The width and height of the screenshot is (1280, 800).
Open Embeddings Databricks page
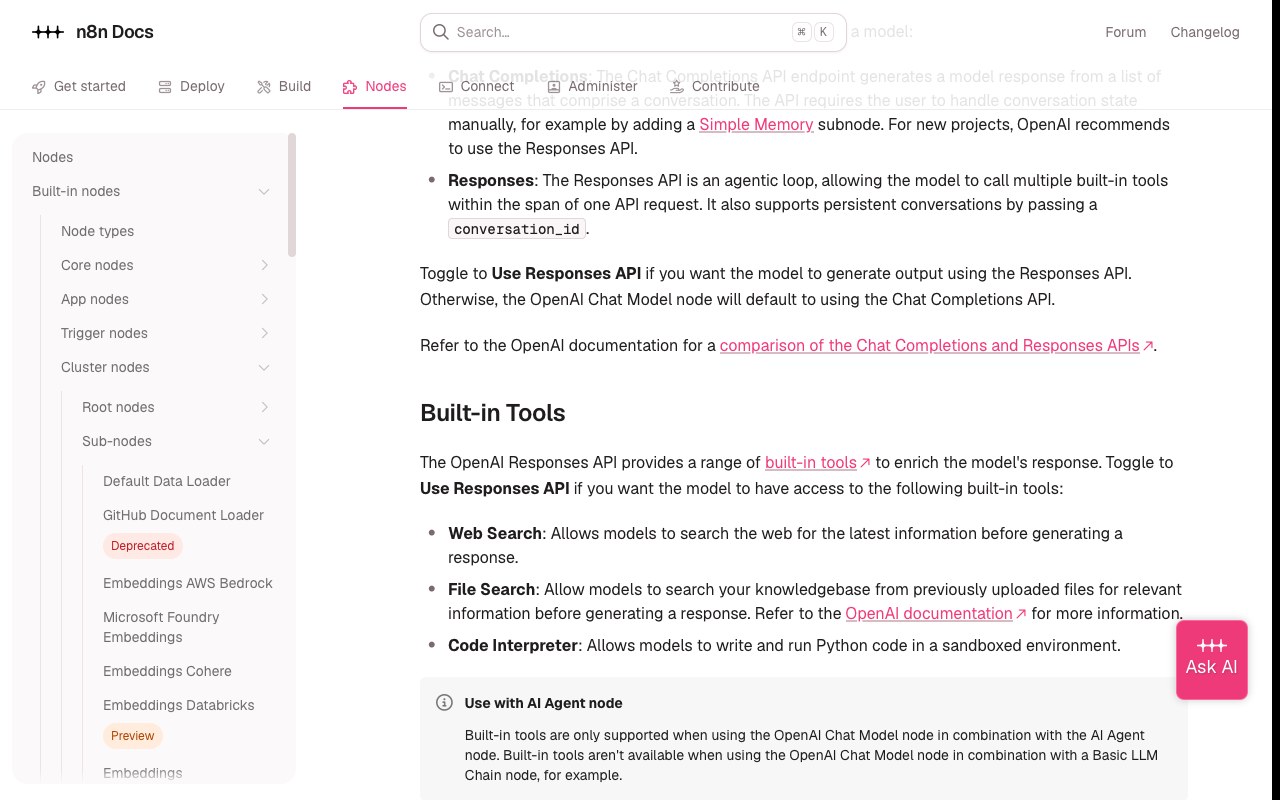[179, 705]
